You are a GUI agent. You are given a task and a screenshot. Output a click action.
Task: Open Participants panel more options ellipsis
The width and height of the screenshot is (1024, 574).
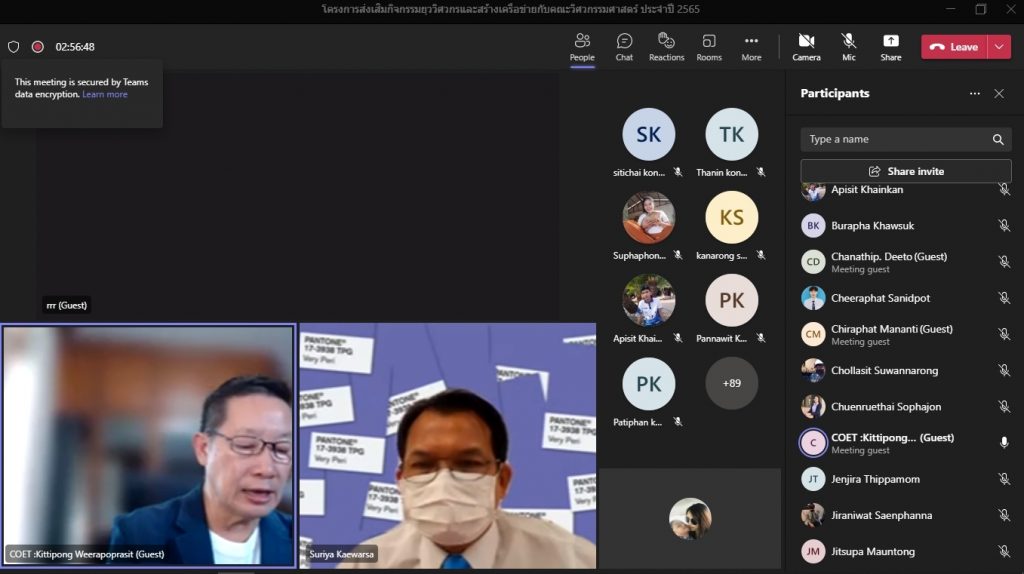[x=974, y=94]
